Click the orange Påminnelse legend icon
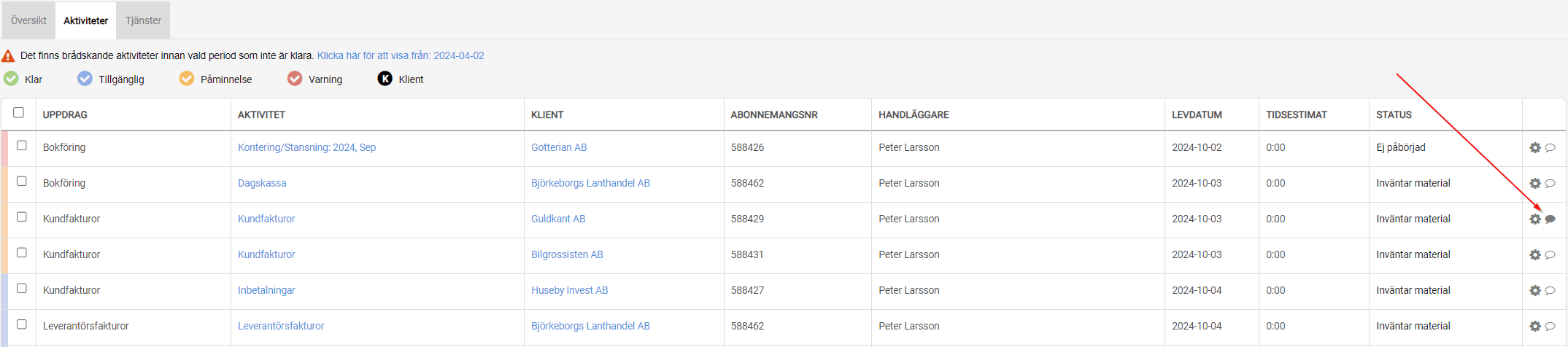Image resolution: width=1568 pixels, height=347 pixels. point(187,79)
